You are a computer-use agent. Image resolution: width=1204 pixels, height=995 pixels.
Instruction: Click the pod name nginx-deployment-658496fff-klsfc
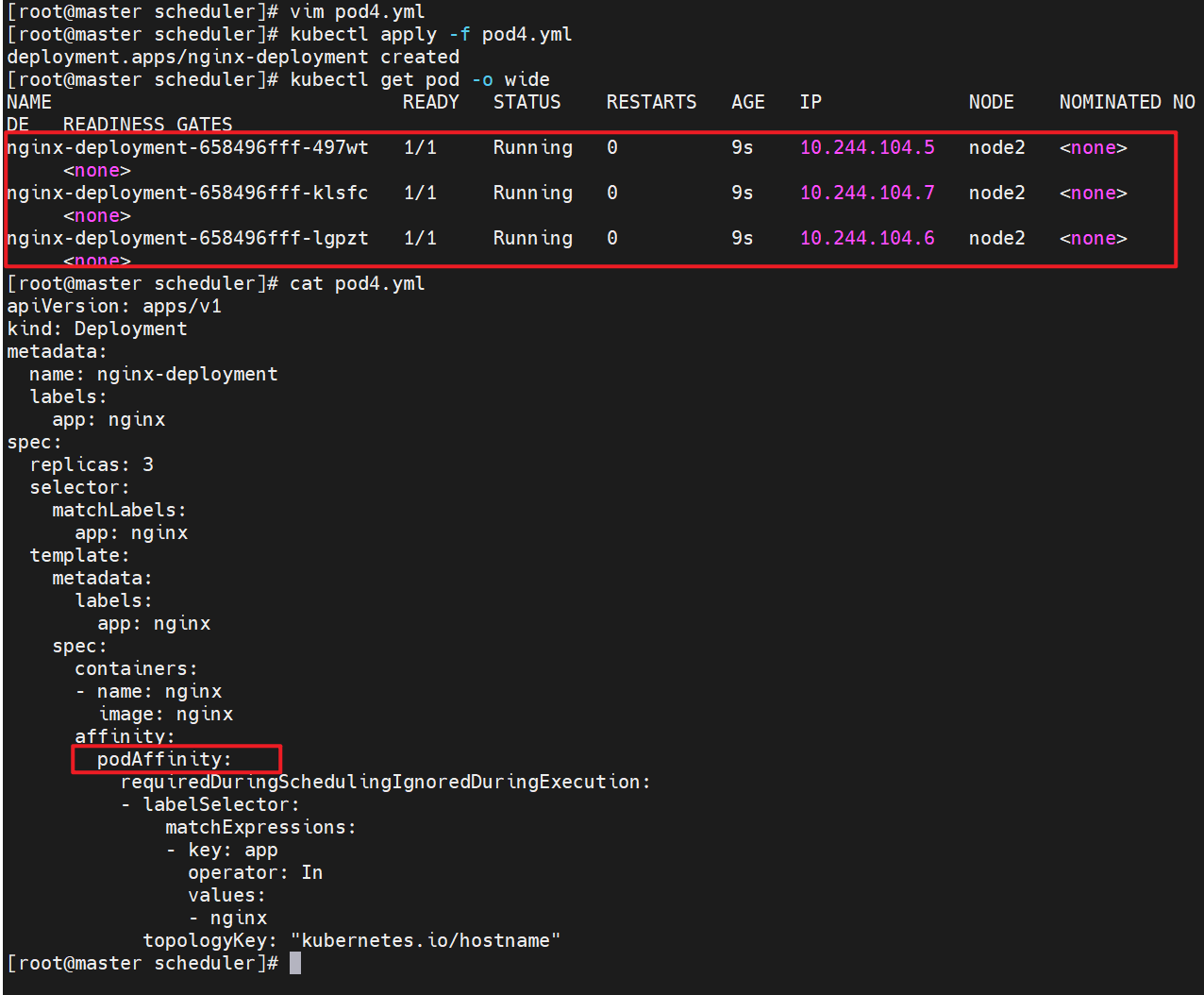click(x=188, y=193)
